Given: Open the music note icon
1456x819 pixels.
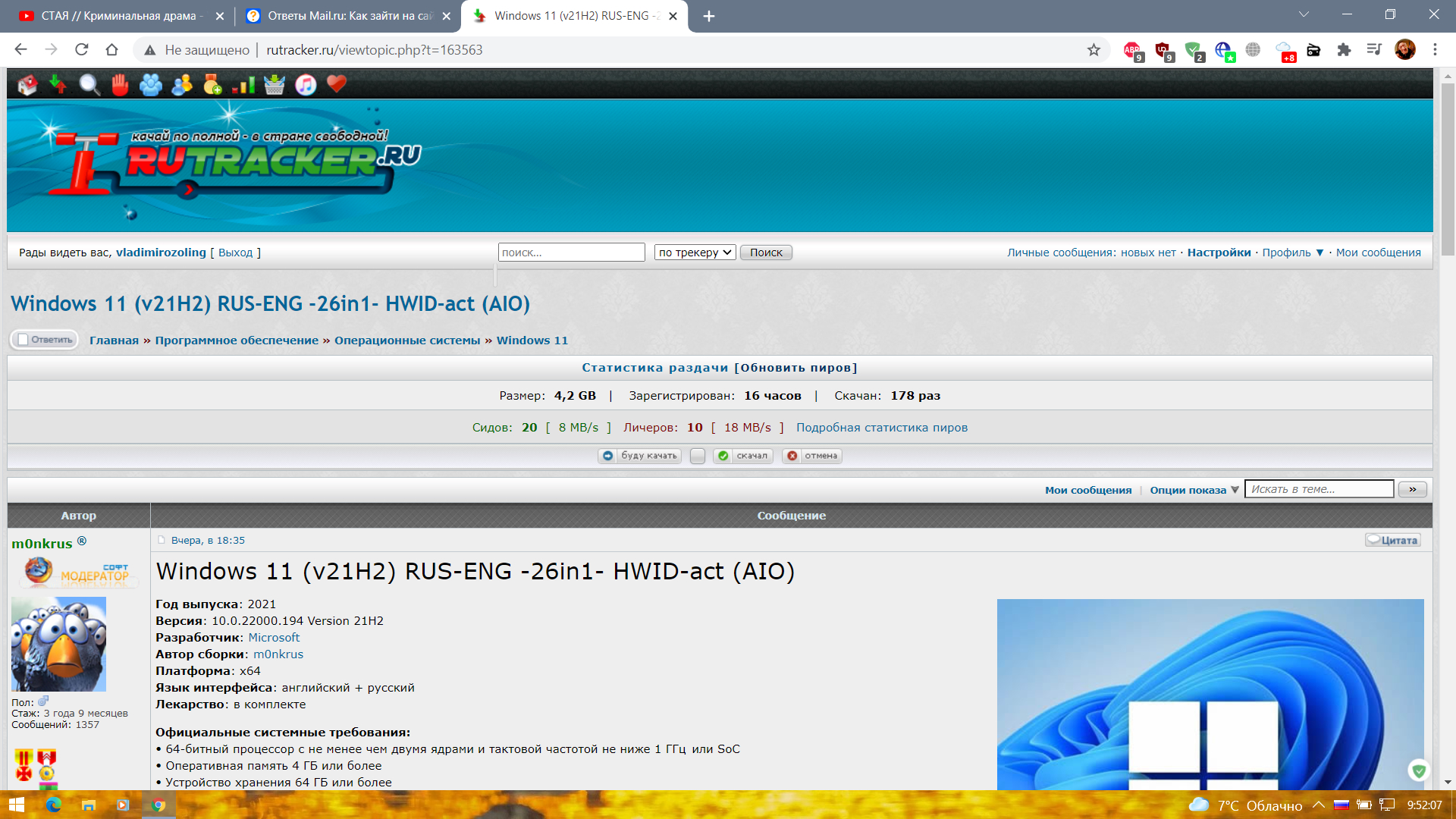Looking at the screenshot, I should pyautogui.click(x=306, y=85).
